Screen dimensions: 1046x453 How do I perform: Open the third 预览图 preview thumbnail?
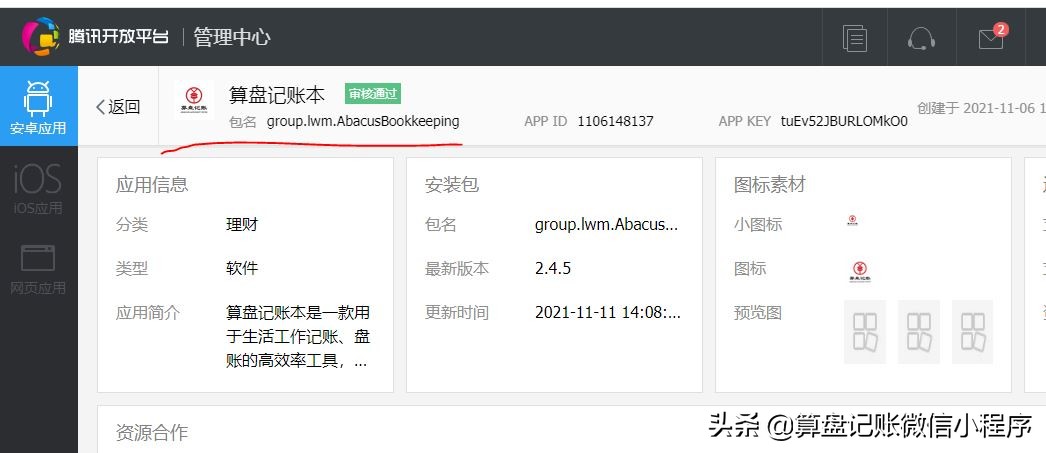[x=973, y=332]
